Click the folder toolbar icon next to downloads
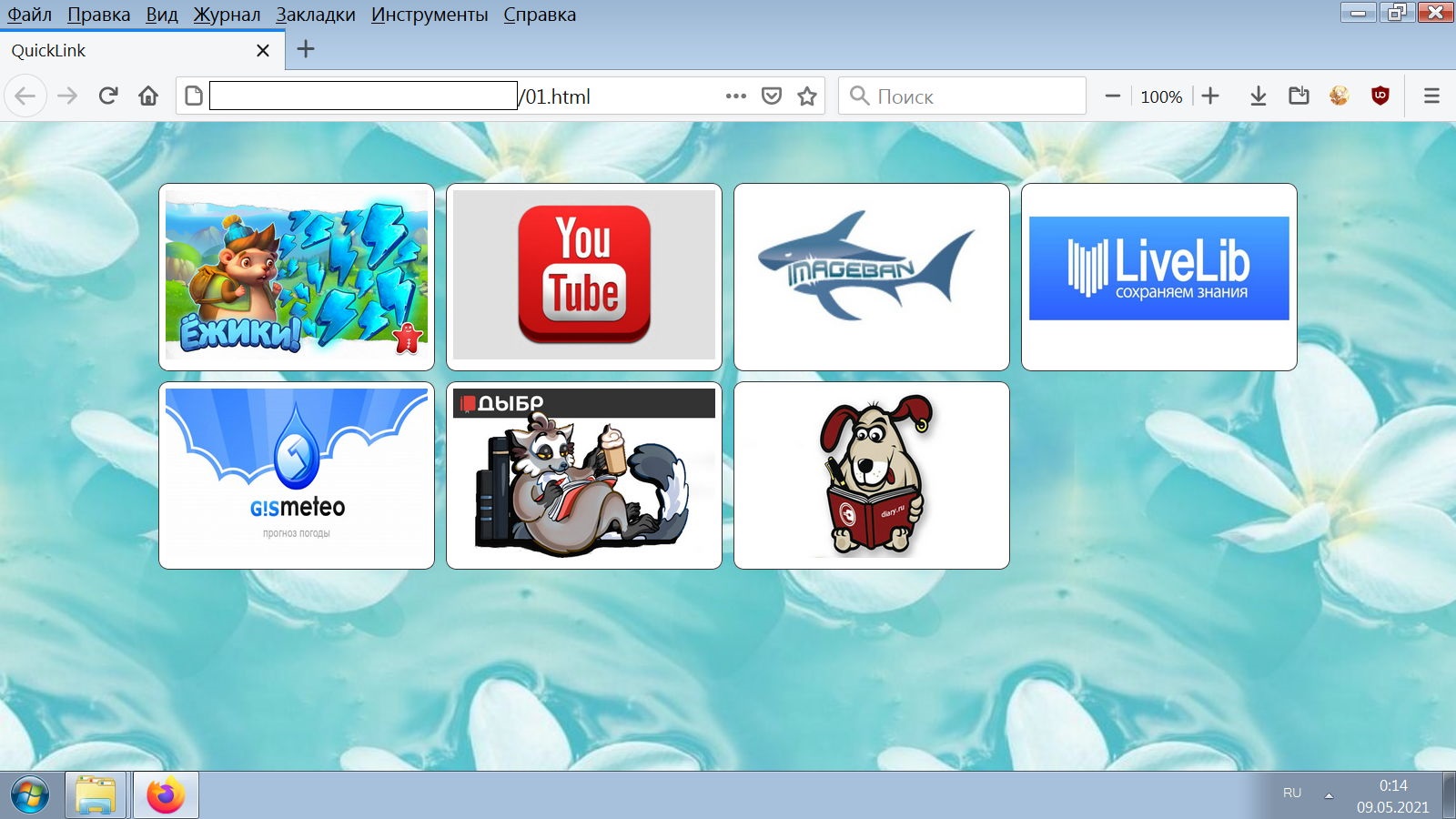The width and height of the screenshot is (1456, 819). (1299, 96)
